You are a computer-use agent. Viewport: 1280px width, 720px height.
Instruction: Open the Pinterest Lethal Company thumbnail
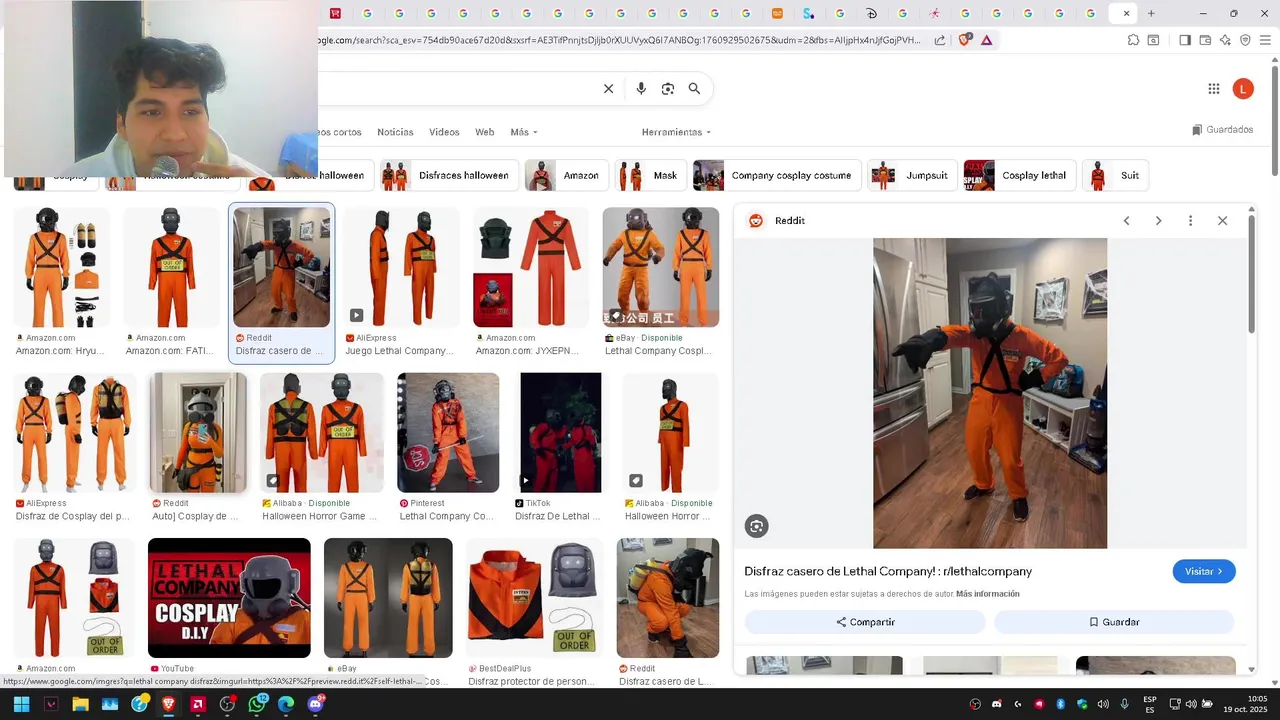[448, 433]
